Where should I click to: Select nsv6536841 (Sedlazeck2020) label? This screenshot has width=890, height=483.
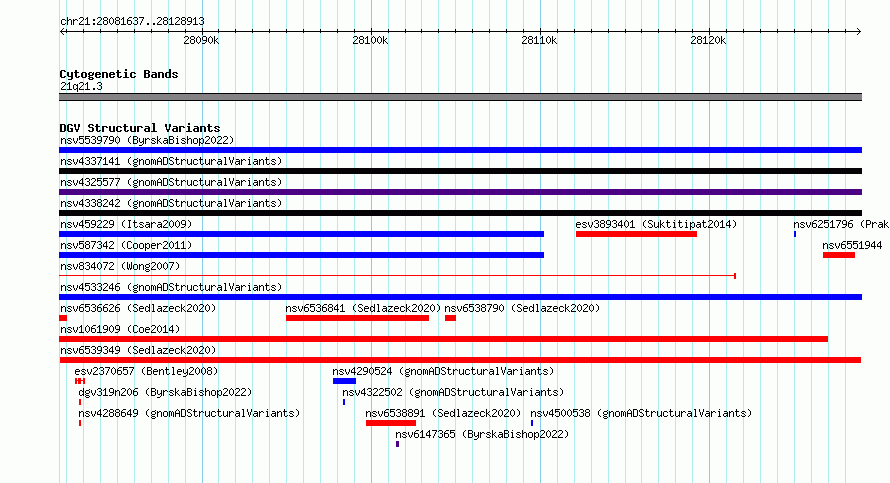pyautogui.click(x=363, y=308)
